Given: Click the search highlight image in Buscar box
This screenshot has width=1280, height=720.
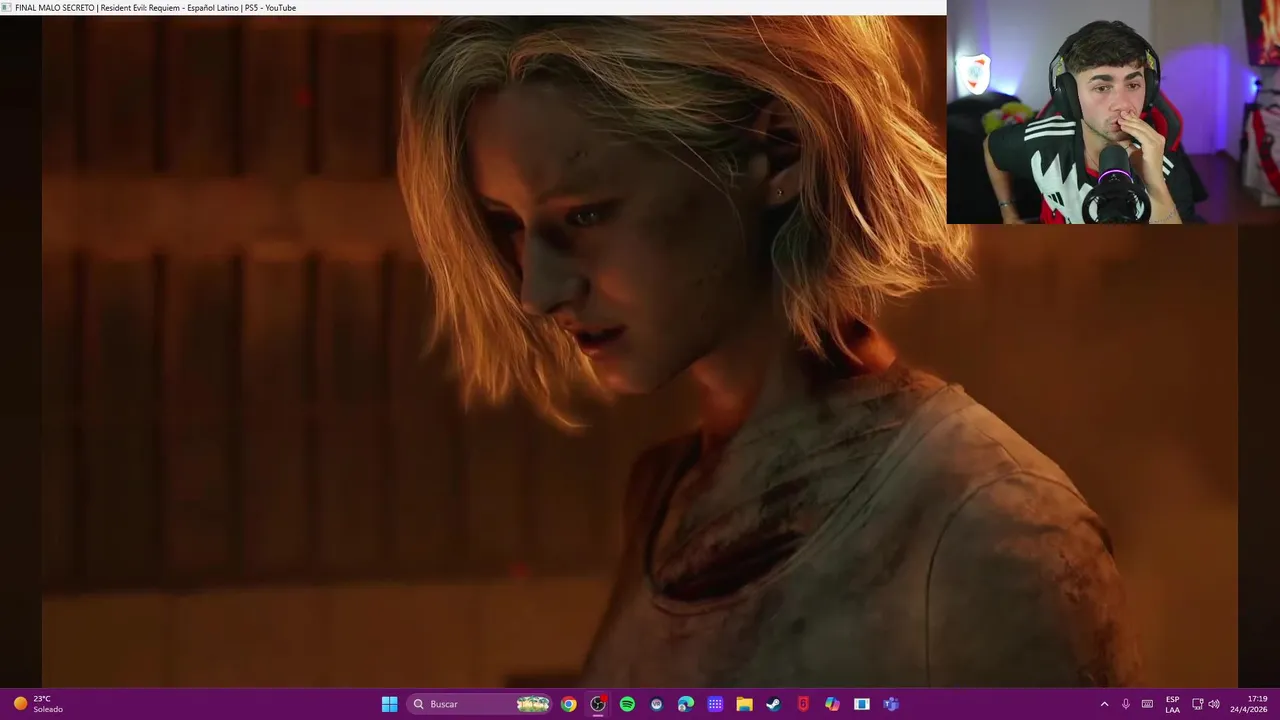Looking at the screenshot, I should [x=533, y=704].
